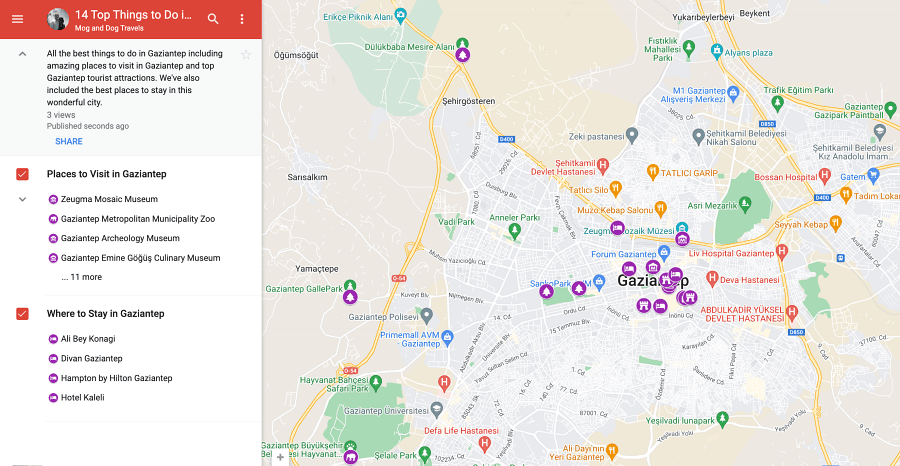Click Erikçe Piknik Alanı camera icon
This screenshot has height=466, width=900.
401,14
